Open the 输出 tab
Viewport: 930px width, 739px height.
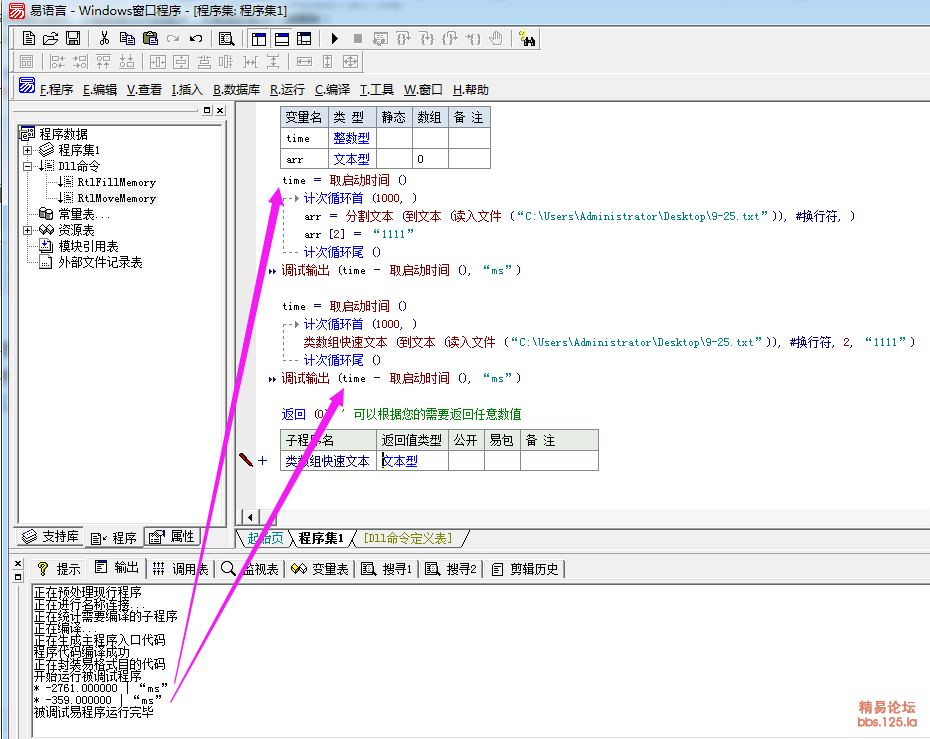pos(117,568)
